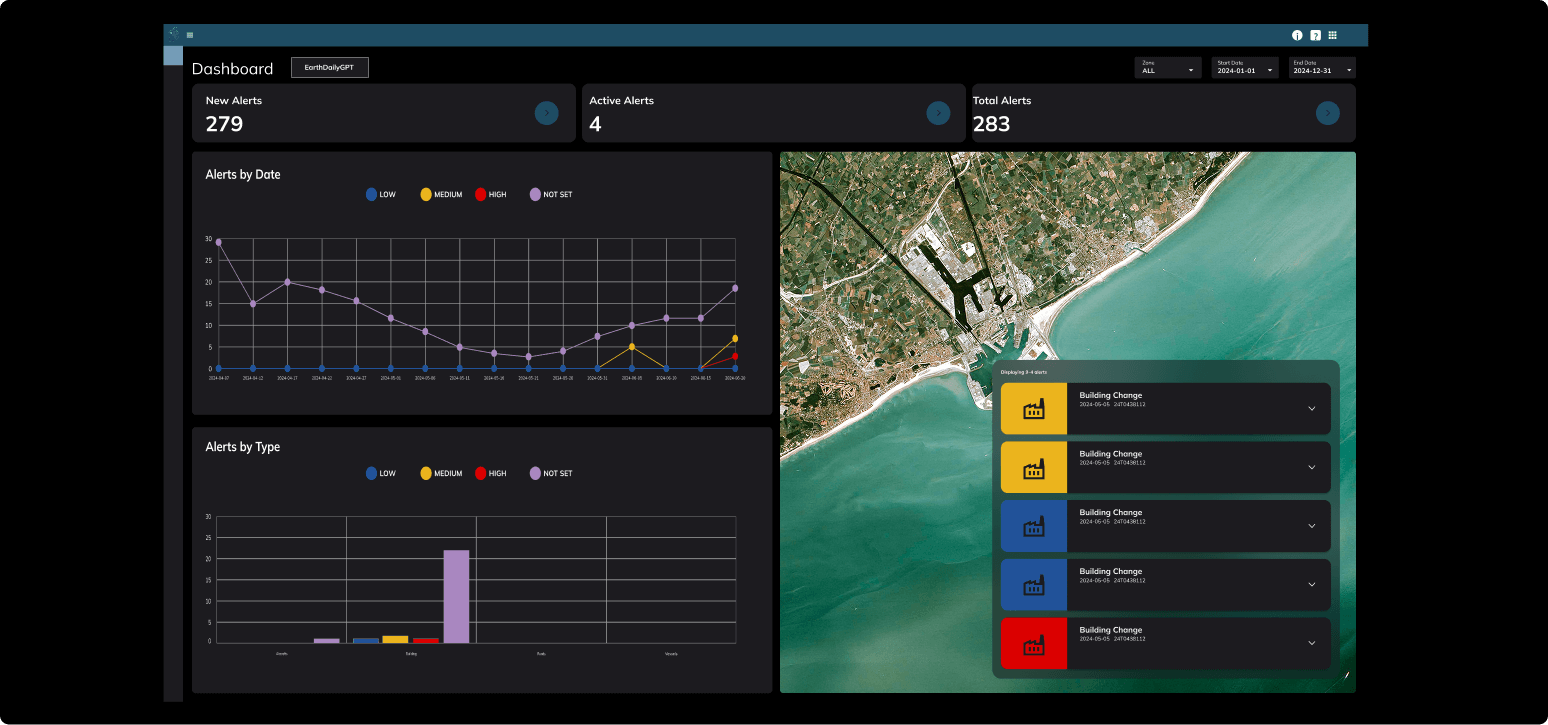Open the help question mark icon

click(x=1315, y=35)
